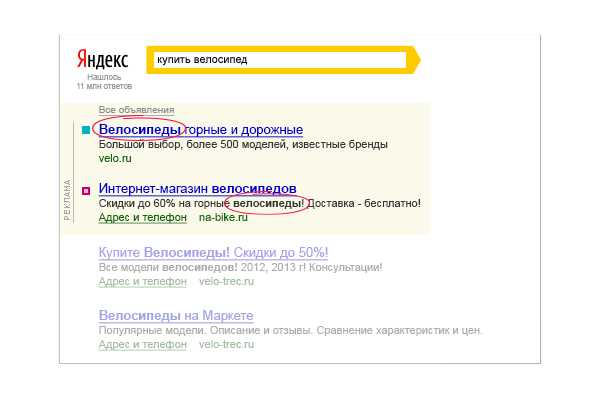Open 'Интернет-магазин велосипедов' ad title

pyautogui.click(x=197, y=188)
